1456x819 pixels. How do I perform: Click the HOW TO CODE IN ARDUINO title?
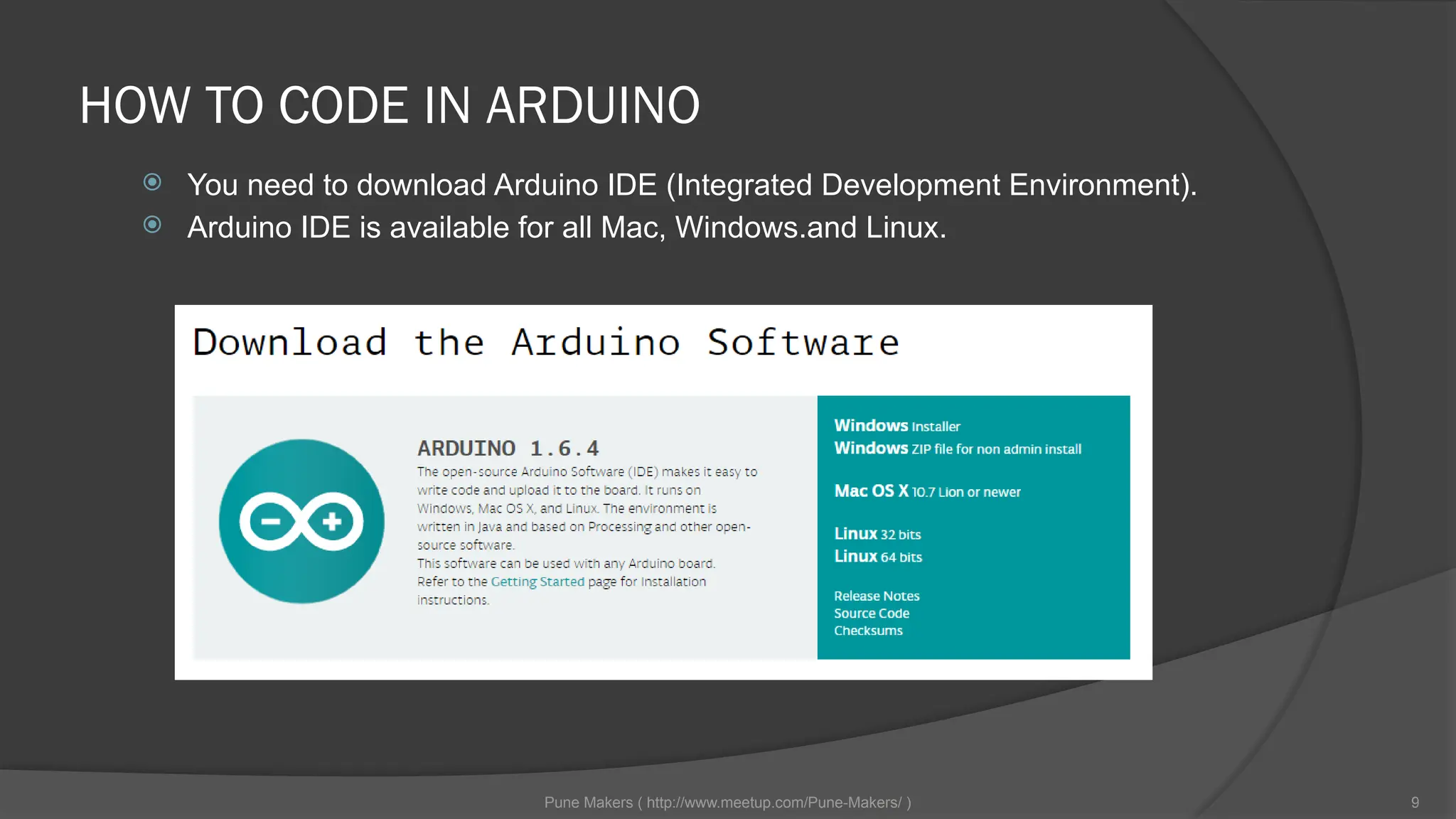pos(390,105)
